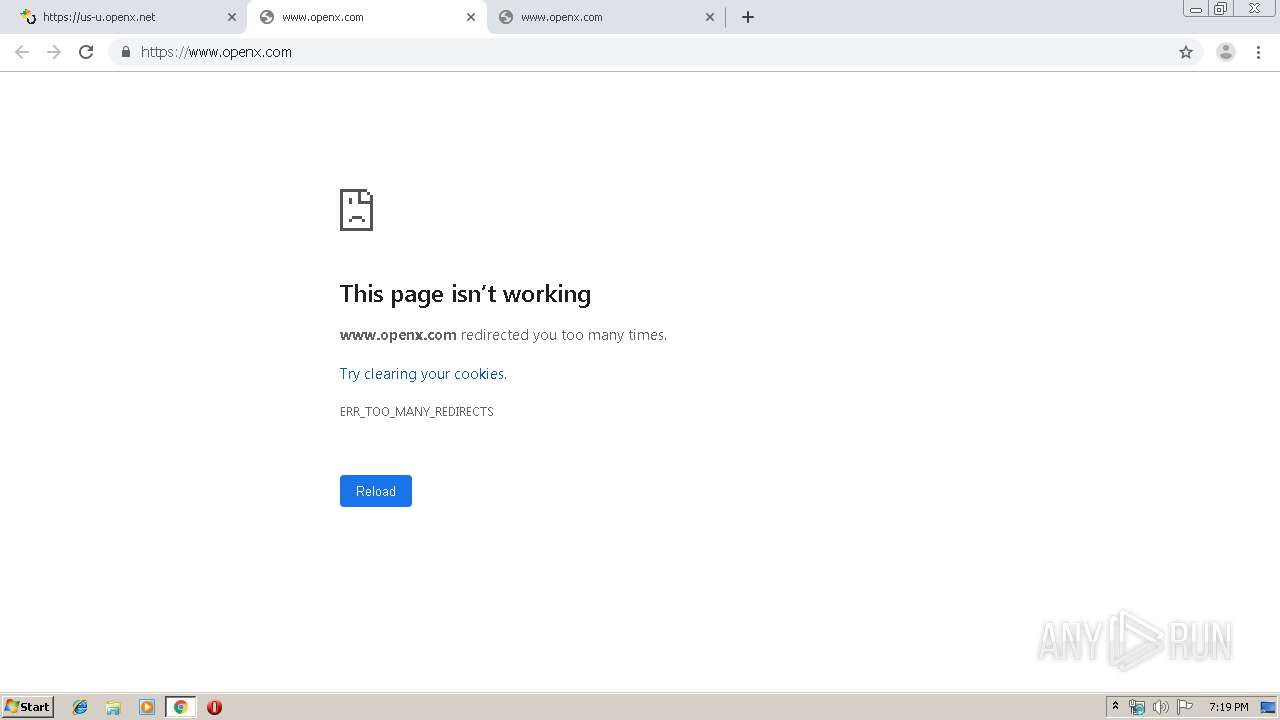Viewport: 1280px width, 720px height.
Task: Click the redirected too many times message
Action: coord(503,335)
